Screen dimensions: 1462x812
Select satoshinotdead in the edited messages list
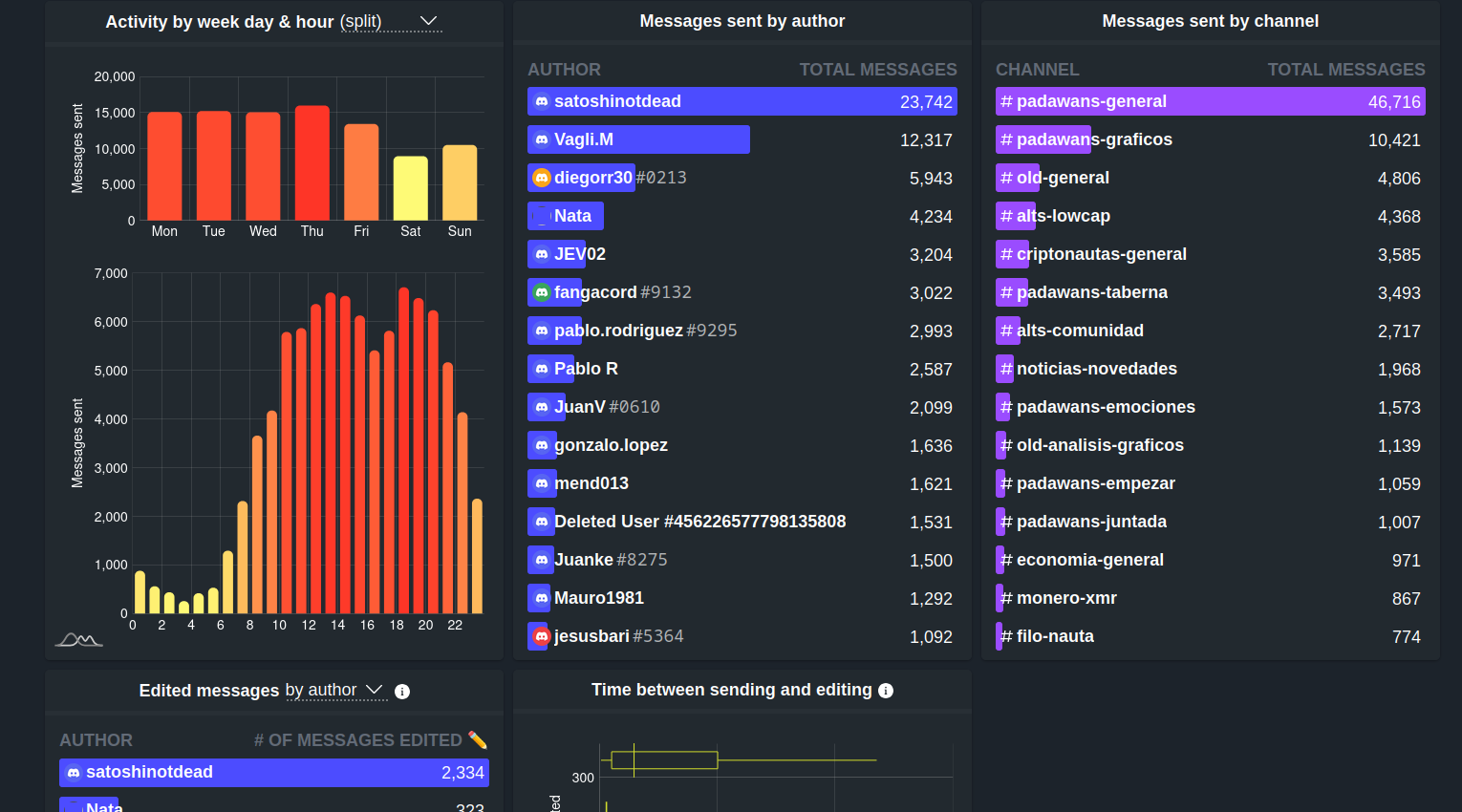273,772
